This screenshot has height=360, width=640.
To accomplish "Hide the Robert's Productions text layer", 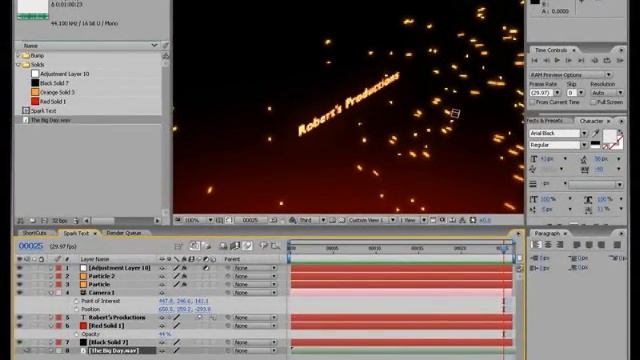I will tap(19, 318).
